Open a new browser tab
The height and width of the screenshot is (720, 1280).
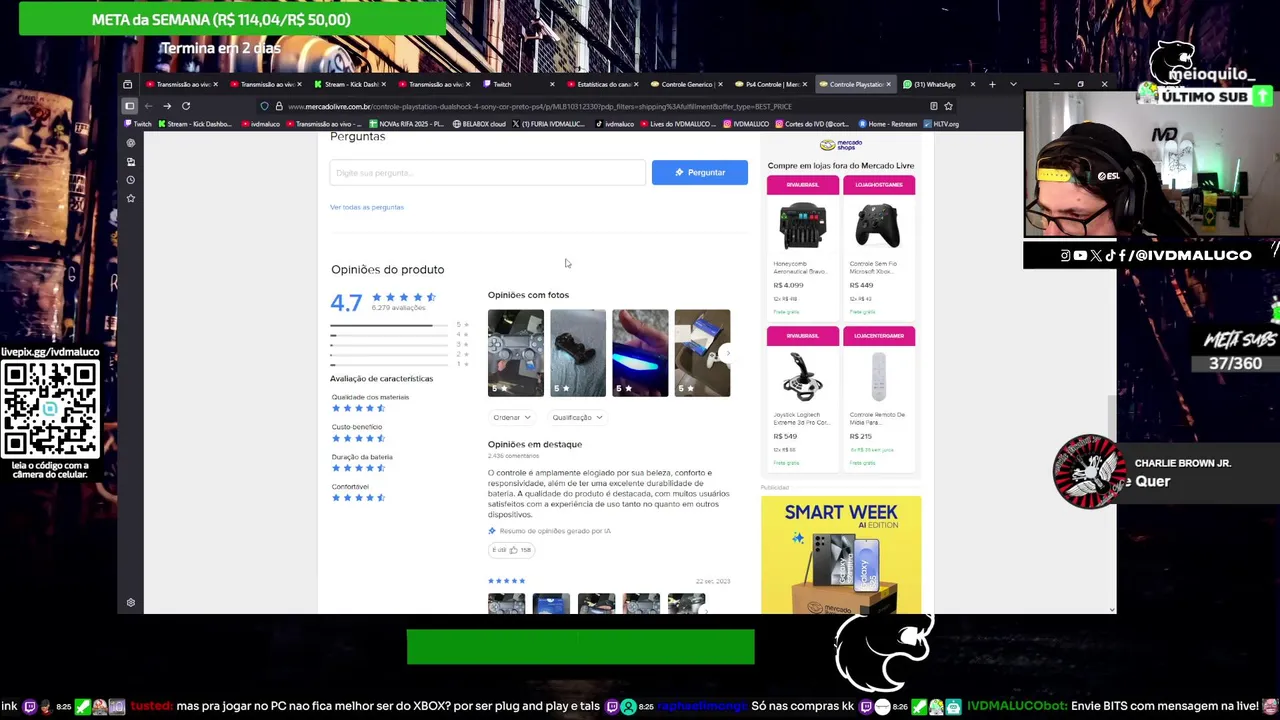click(992, 84)
